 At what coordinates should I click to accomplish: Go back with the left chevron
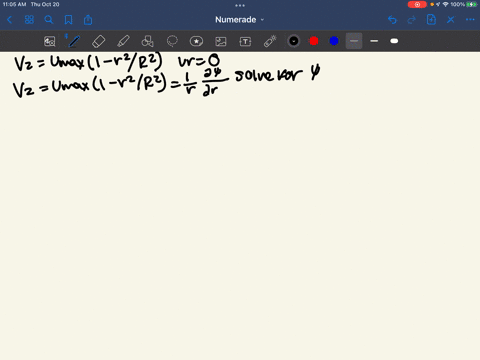(10, 20)
